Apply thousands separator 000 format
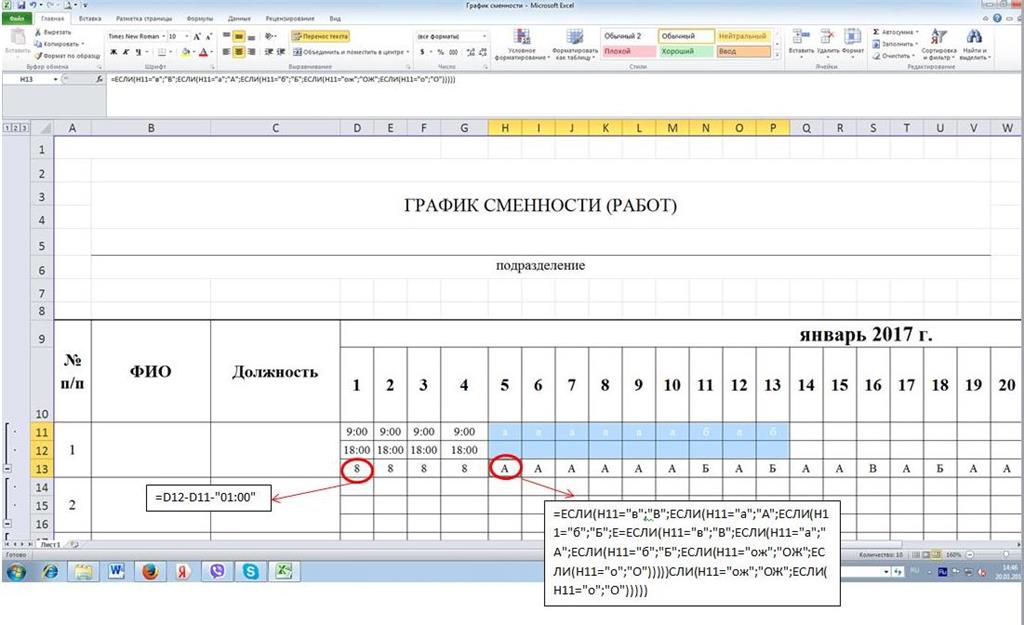The image size is (1024, 625). [x=453, y=52]
